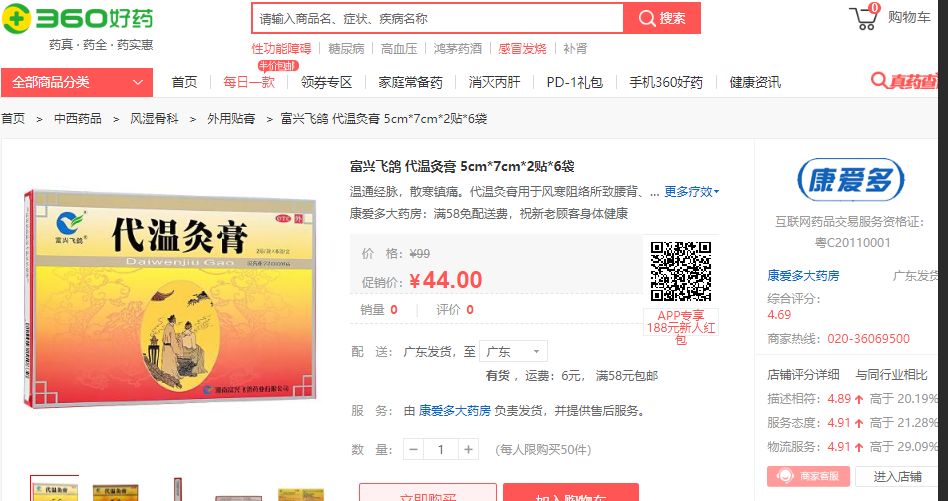Open the 每日一款 nav tab
Viewport: 948px width, 501px height.
tap(249, 82)
